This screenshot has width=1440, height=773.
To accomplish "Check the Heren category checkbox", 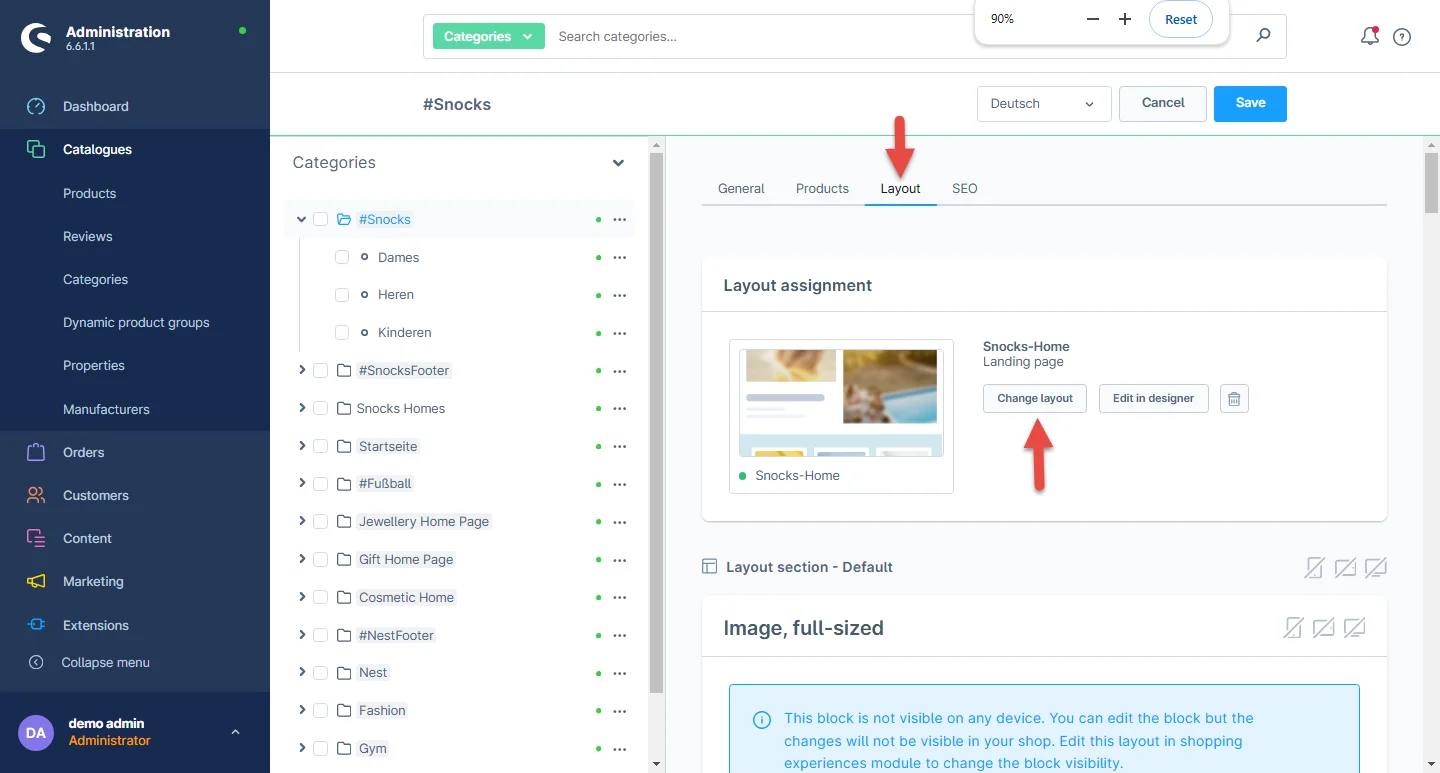I will click(342, 295).
